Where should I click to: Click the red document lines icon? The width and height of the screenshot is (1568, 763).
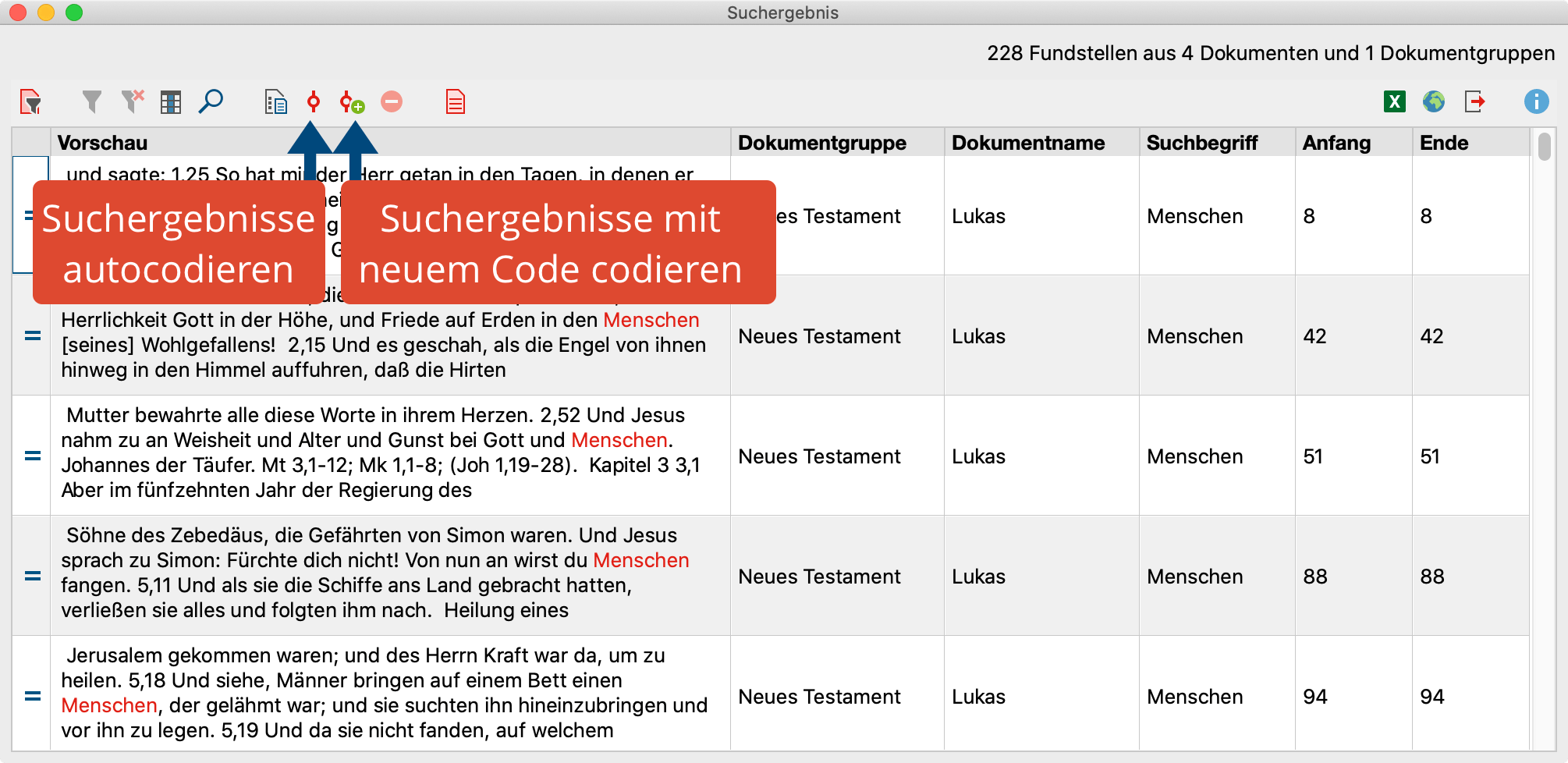click(x=456, y=101)
